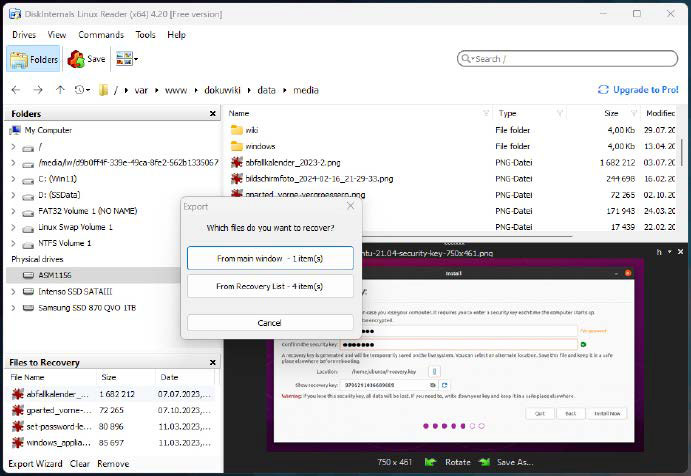The width and height of the screenshot is (691, 476).
Task: Click Upgrade to Pro! link
Action: pos(638,90)
